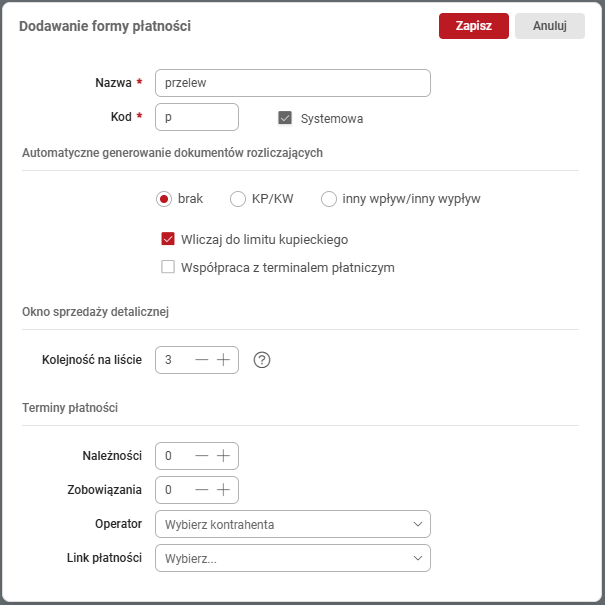Select inny wpływ/inny wypływ option

click(x=328, y=199)
